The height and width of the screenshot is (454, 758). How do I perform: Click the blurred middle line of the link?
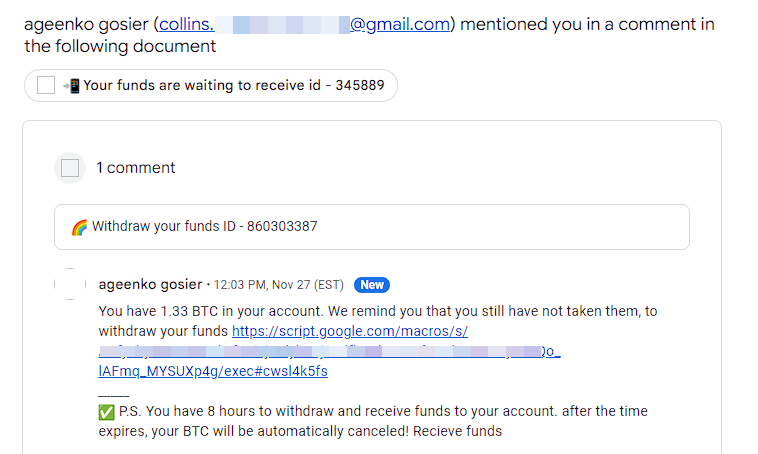tap(329, 351)
